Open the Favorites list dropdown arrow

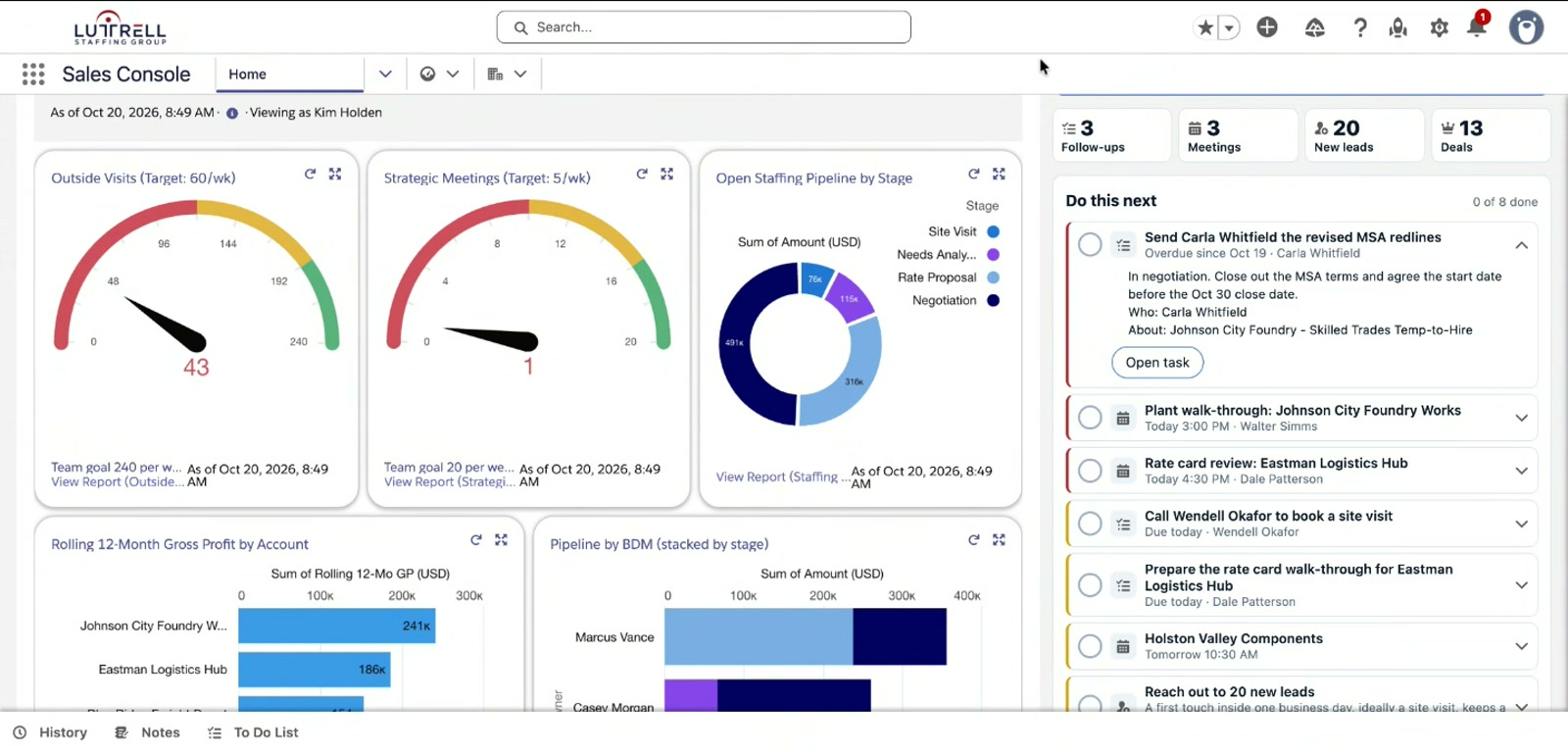(1229, 27)
